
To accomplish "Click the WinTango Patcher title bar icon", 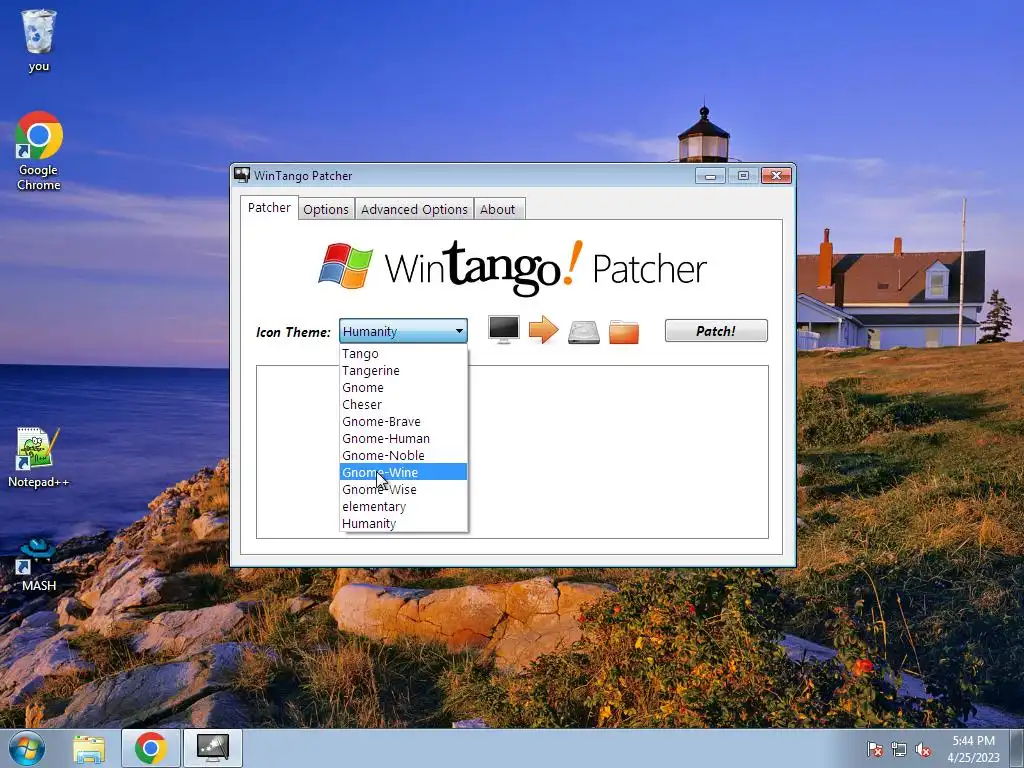I will [x=242, y=175].
